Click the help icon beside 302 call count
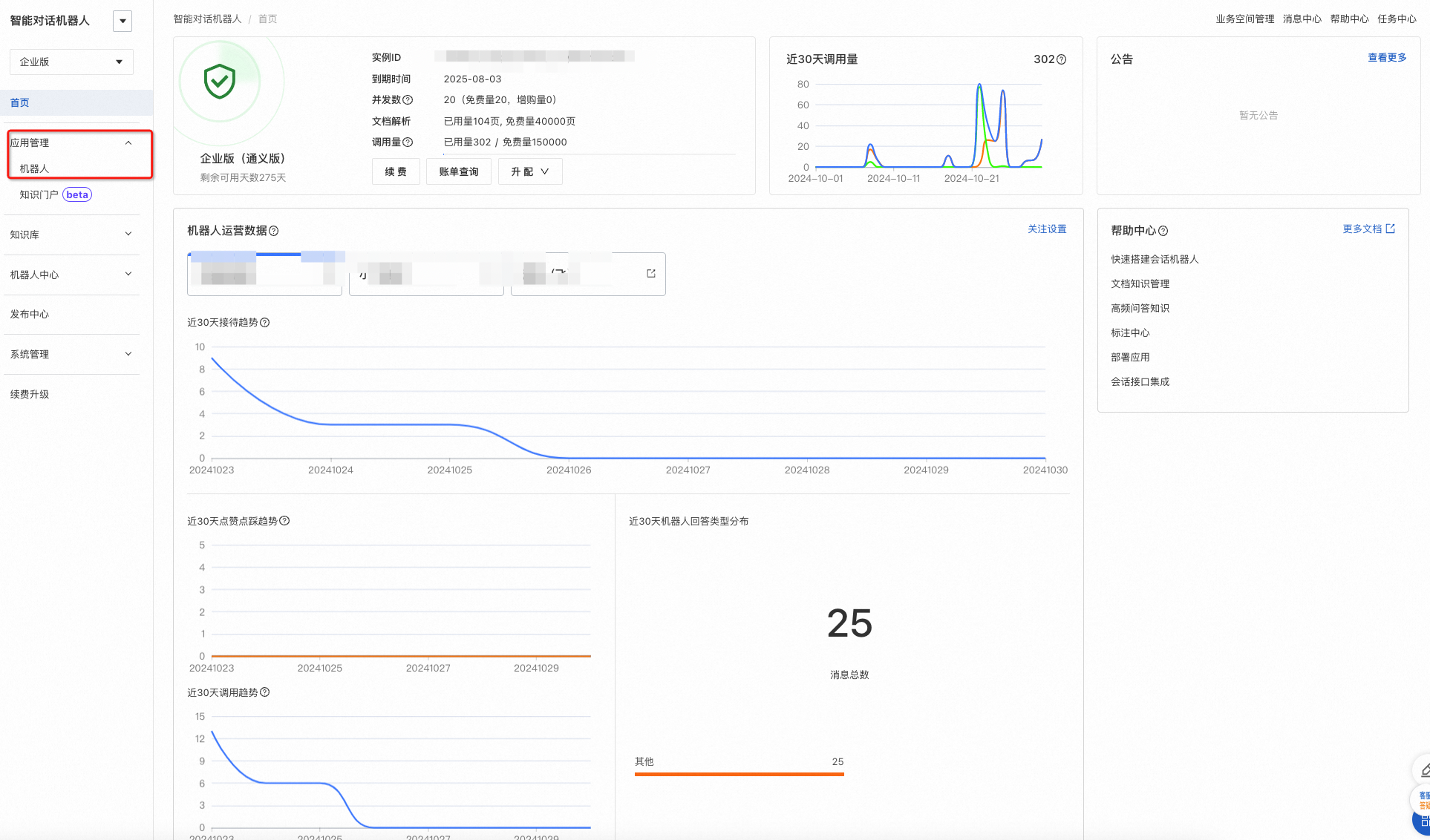 click(1062, 59)
